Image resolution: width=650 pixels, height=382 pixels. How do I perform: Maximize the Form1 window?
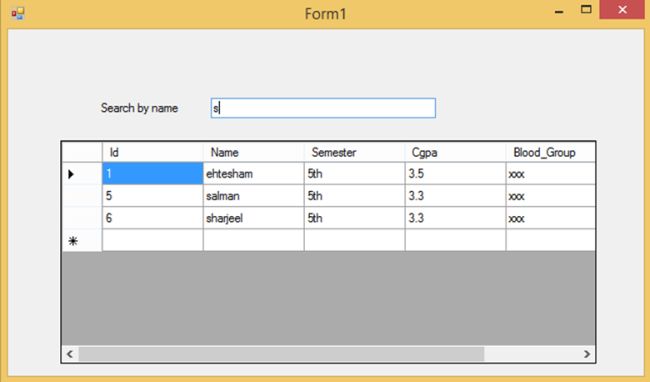586,10
